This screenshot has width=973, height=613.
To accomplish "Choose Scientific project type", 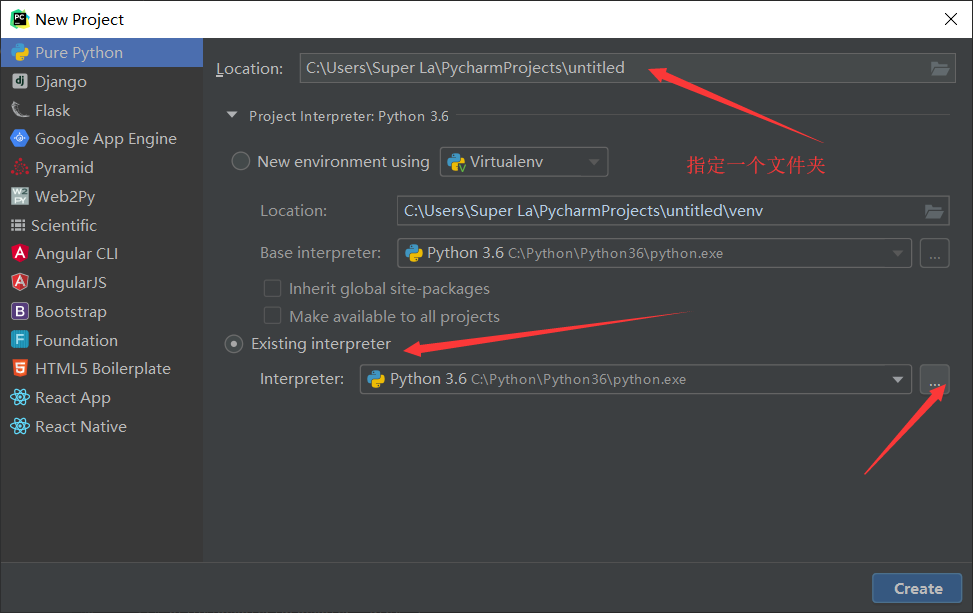I will tap(102, 225).
